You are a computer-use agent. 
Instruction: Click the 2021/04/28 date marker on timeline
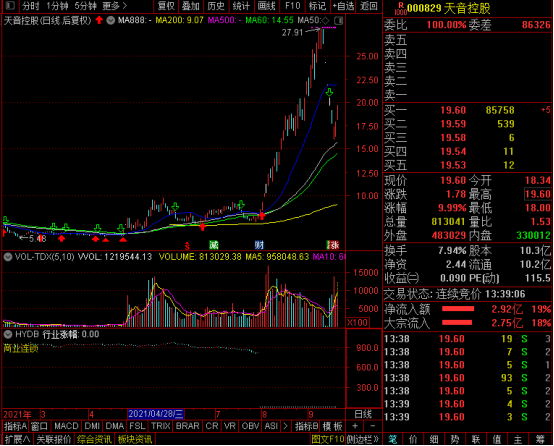coord(156,414)
